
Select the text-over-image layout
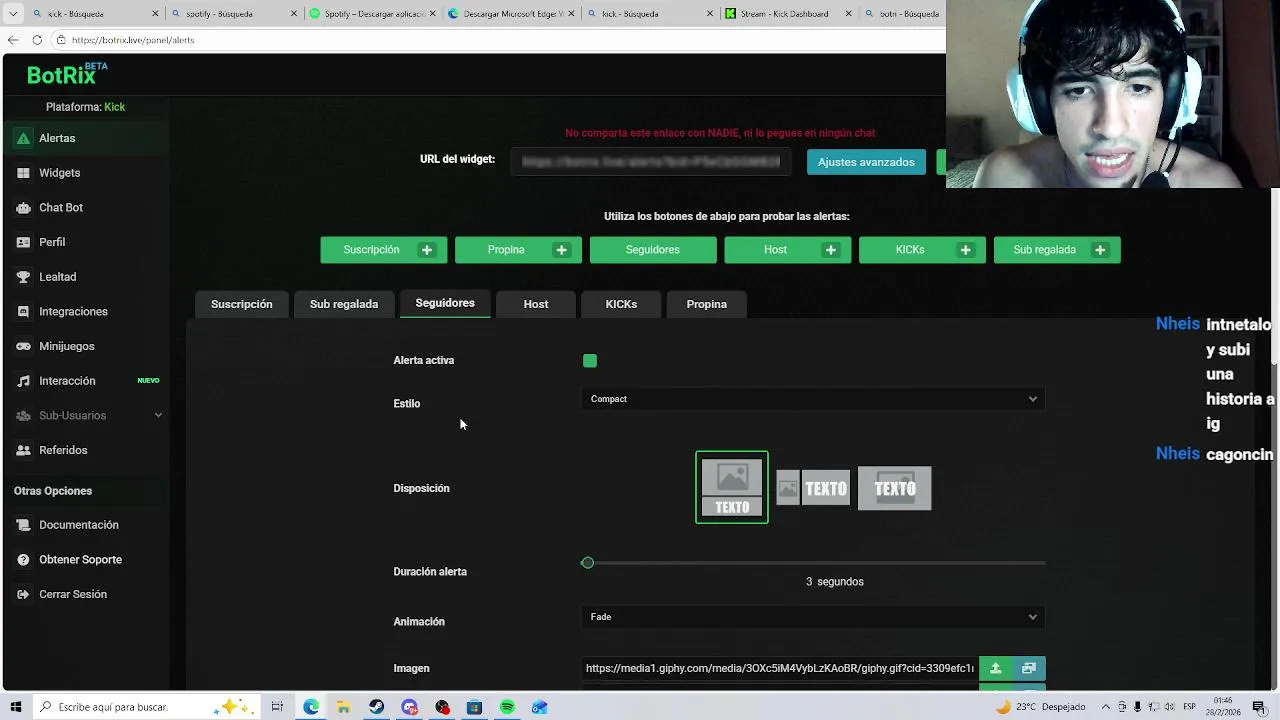coord(895,488)
